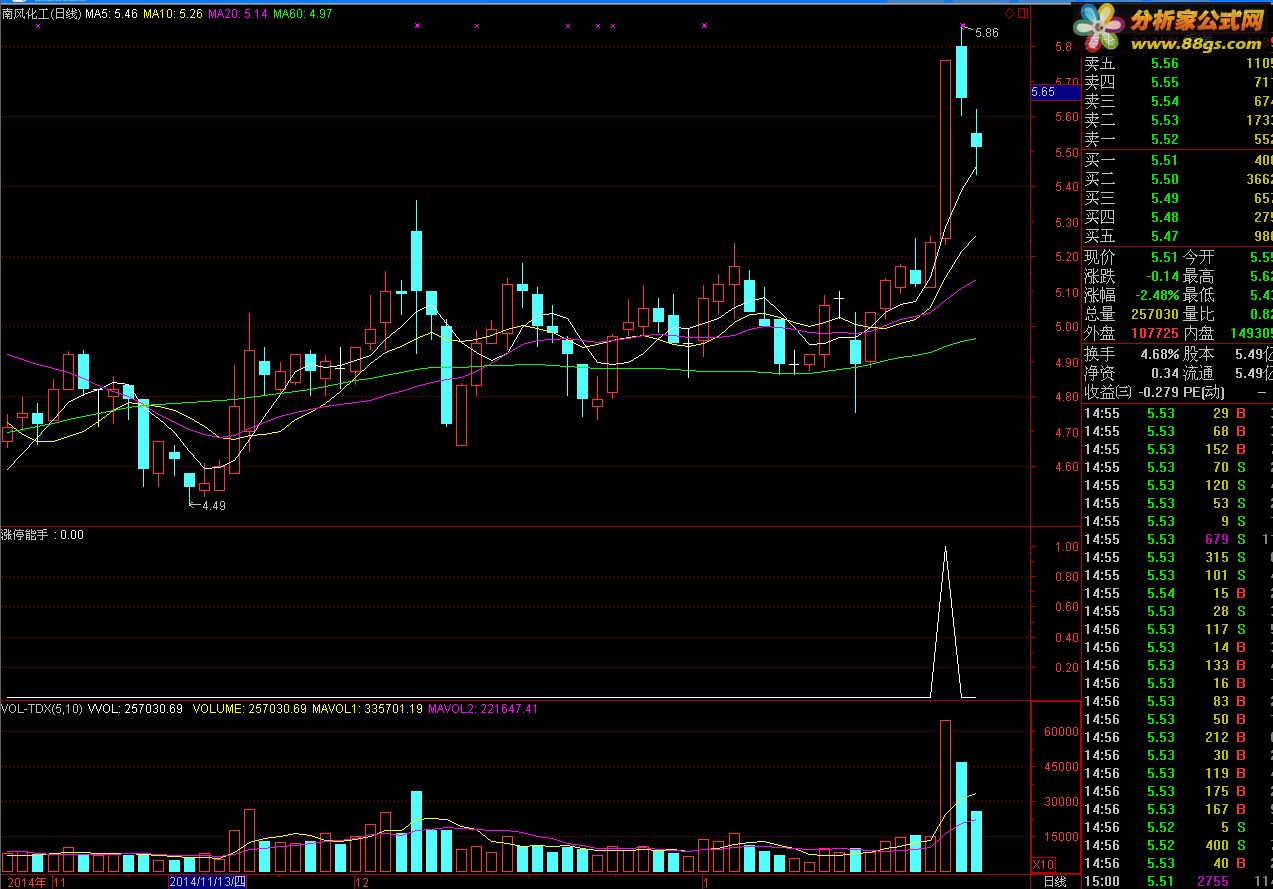Click the 现价 5.51 current price value
Screen dimensions: 1273x889
1164,257
